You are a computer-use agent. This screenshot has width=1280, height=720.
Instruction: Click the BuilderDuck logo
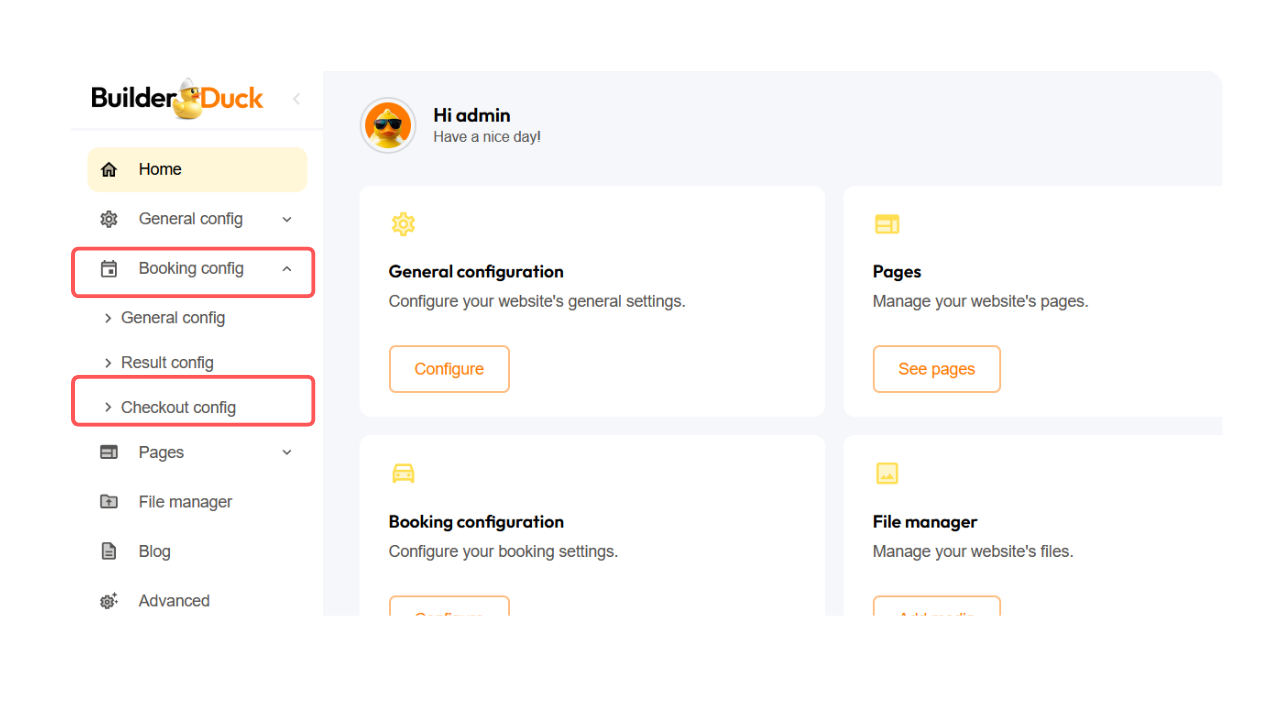pos(177,99)
